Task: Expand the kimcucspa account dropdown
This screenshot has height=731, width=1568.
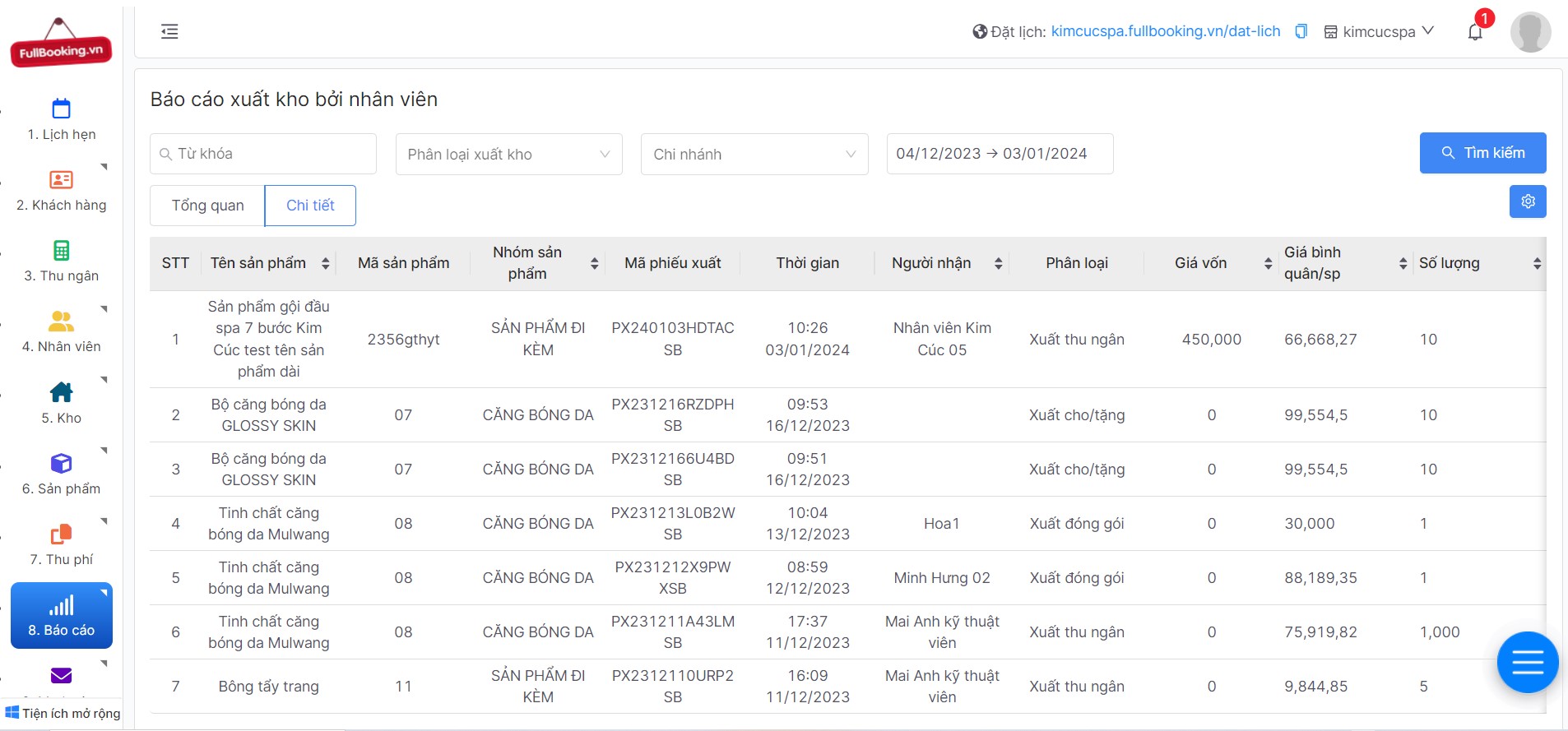Action: (1379, 31)
